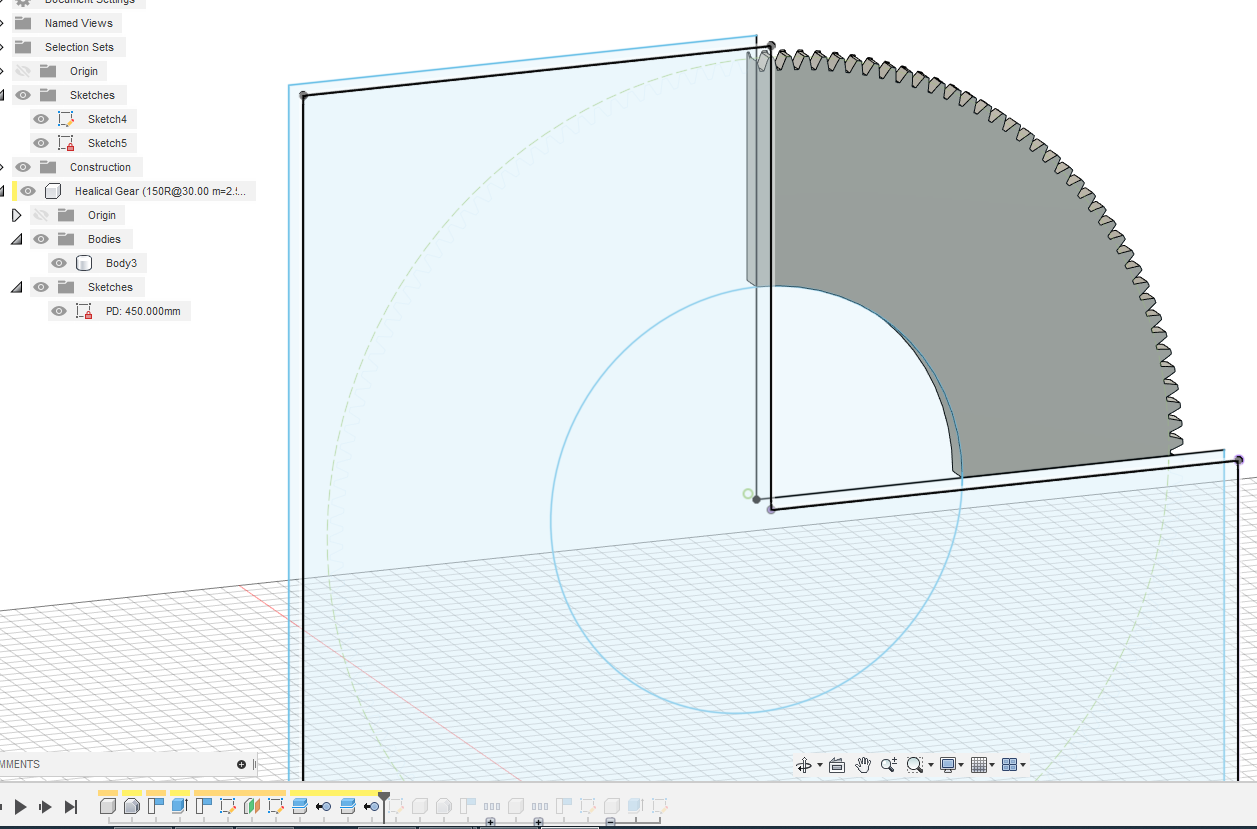Image resolution: width=1257 pixels, height=829 pixels.
Task: Click the last greyed sketch feature in timeline
Action: click(660, 806)
